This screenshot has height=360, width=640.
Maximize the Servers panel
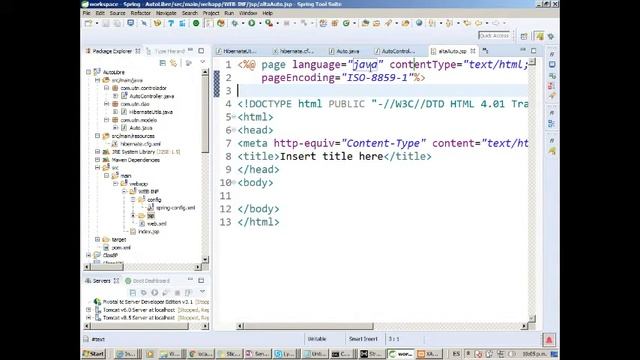click(x=201, y=280)
